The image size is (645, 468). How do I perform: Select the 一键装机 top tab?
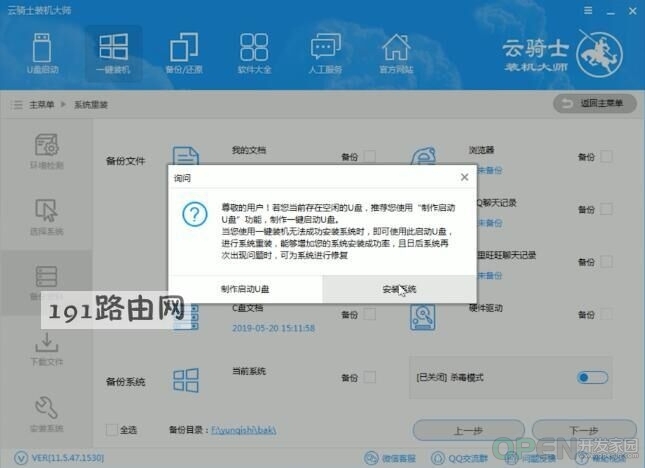click(114, 53)
